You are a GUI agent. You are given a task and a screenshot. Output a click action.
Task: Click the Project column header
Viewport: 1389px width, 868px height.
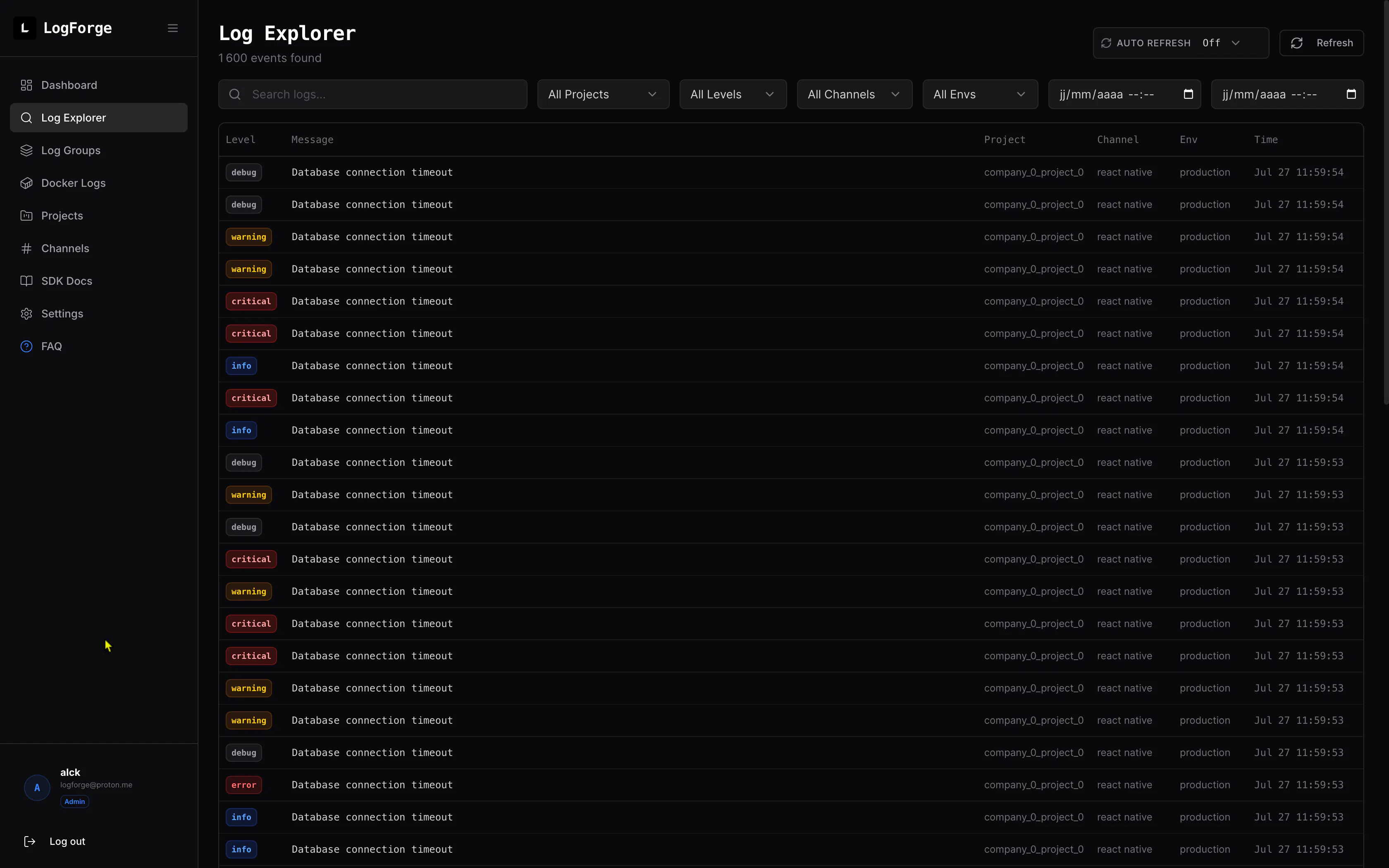click(x=1005, y=140)
